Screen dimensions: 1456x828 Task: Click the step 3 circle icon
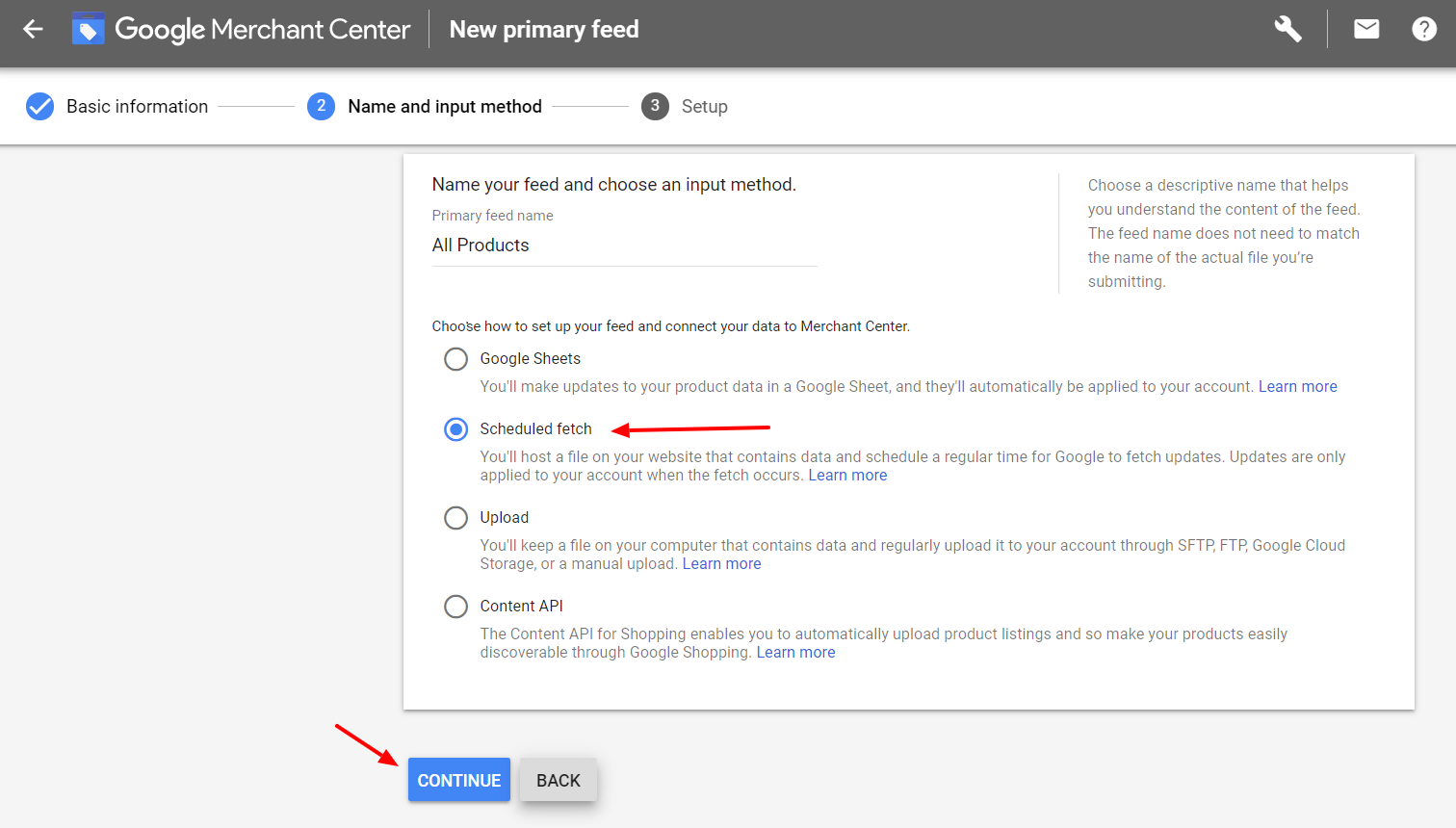tap(655, 106)
